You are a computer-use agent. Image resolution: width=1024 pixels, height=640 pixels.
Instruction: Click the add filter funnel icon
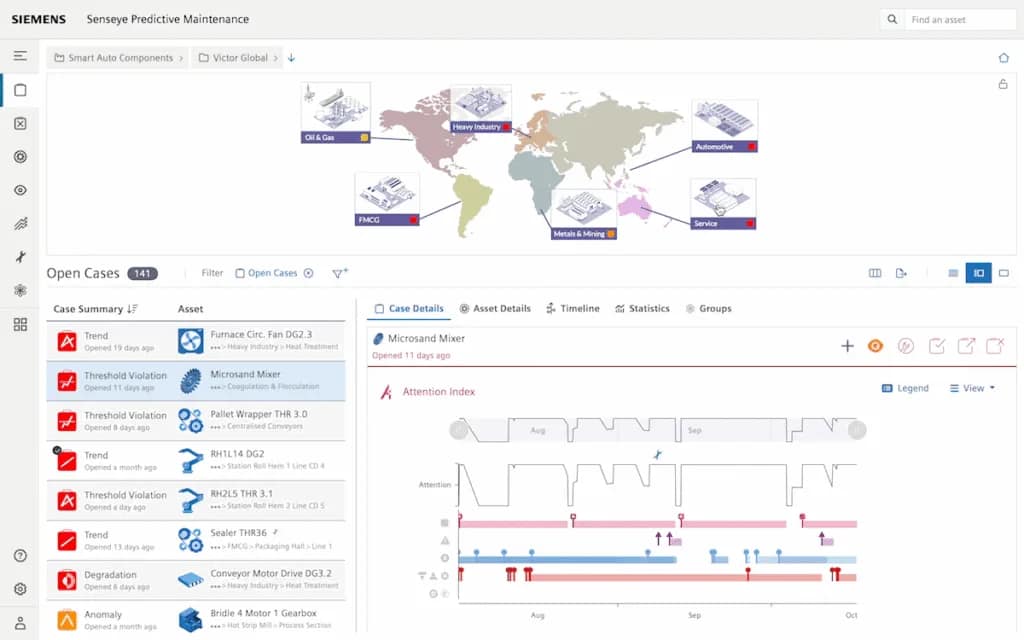(x=339, y=273)
